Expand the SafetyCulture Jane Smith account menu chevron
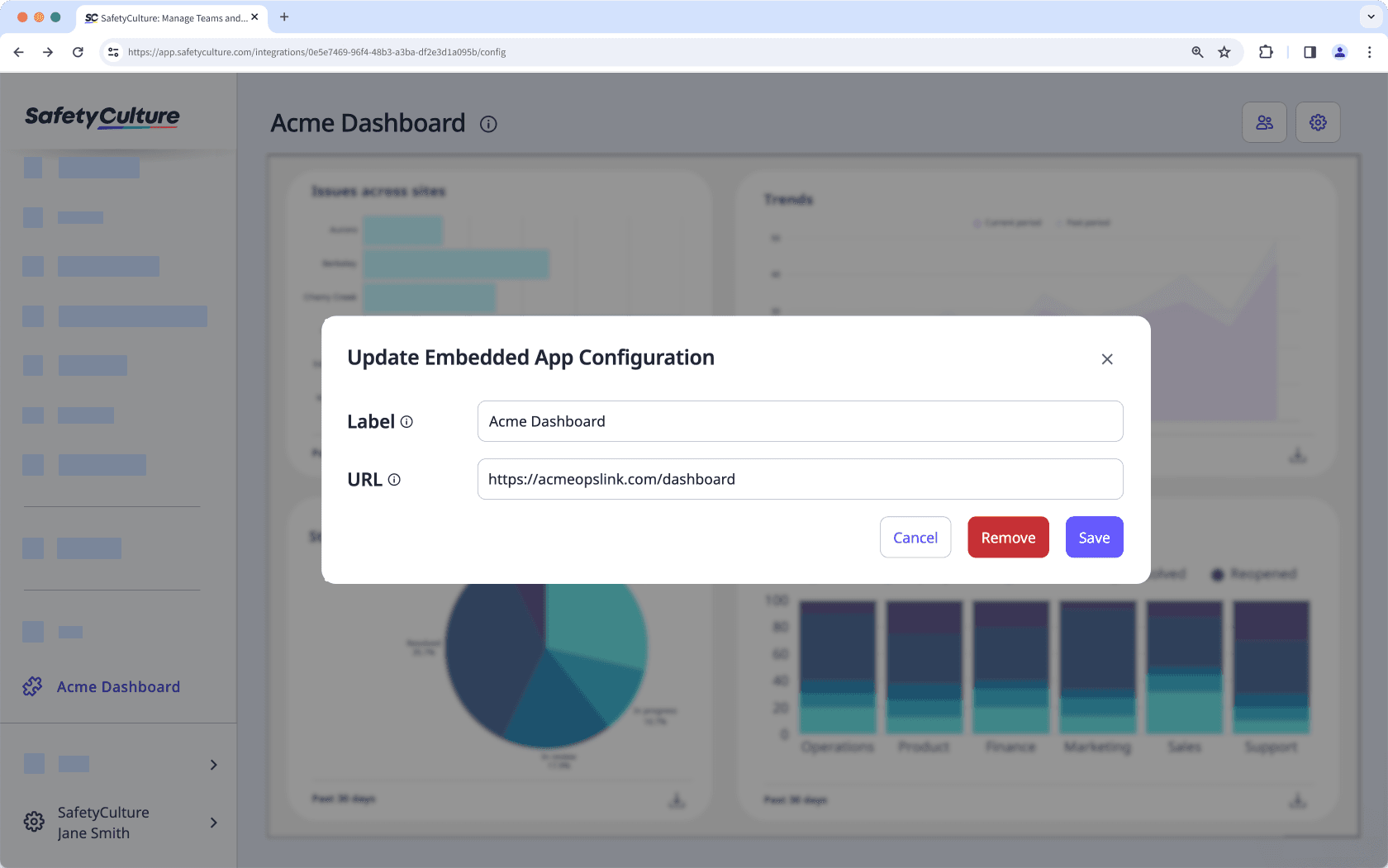The image size is (1388, 868). tap(213, 823)
